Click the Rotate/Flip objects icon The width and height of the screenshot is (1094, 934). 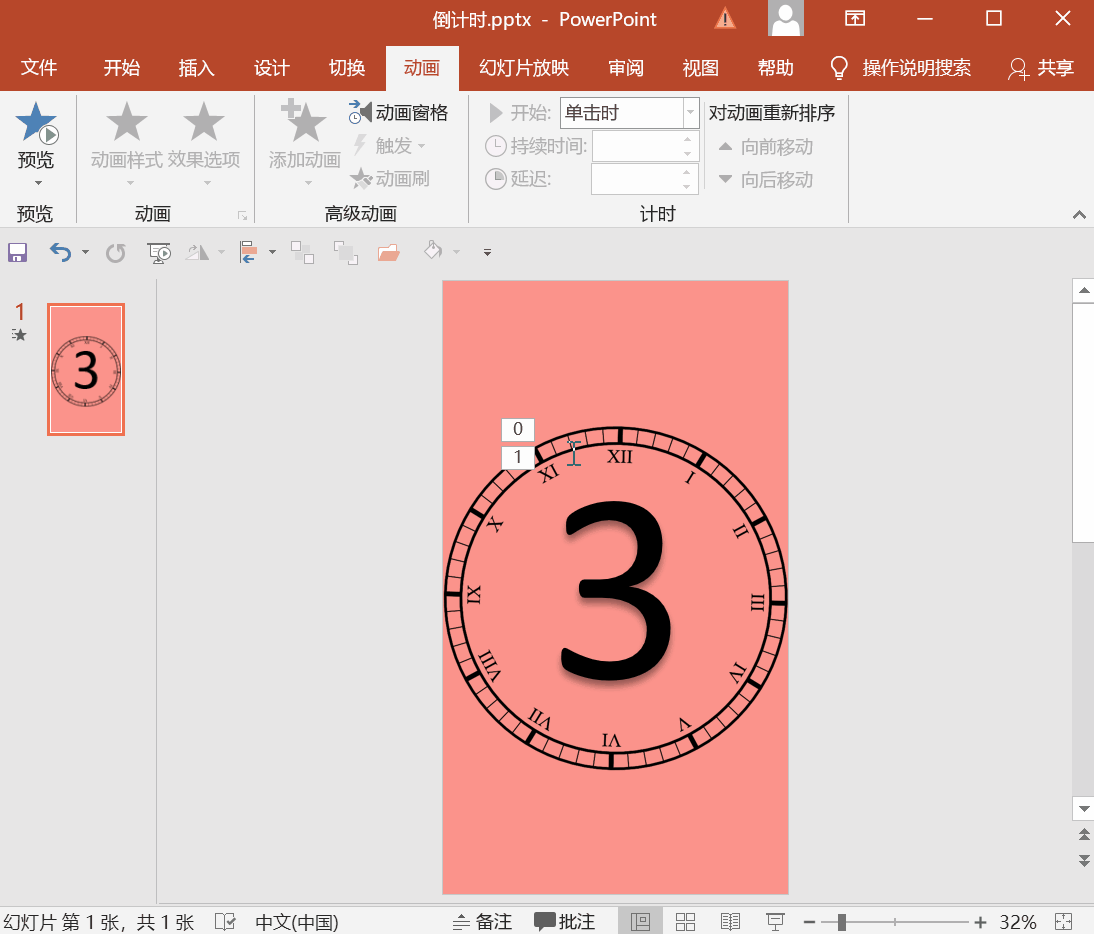click(x=197, y=252)
